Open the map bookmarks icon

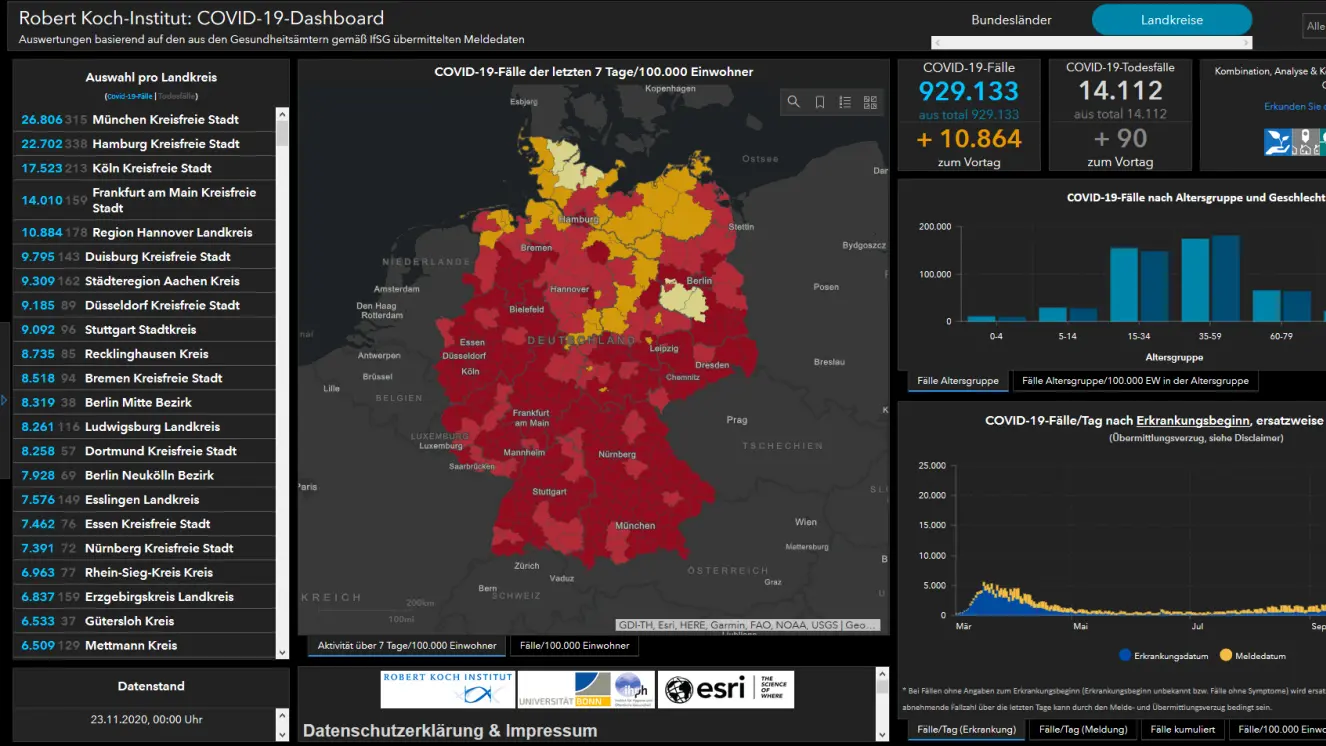pos(819,102)
